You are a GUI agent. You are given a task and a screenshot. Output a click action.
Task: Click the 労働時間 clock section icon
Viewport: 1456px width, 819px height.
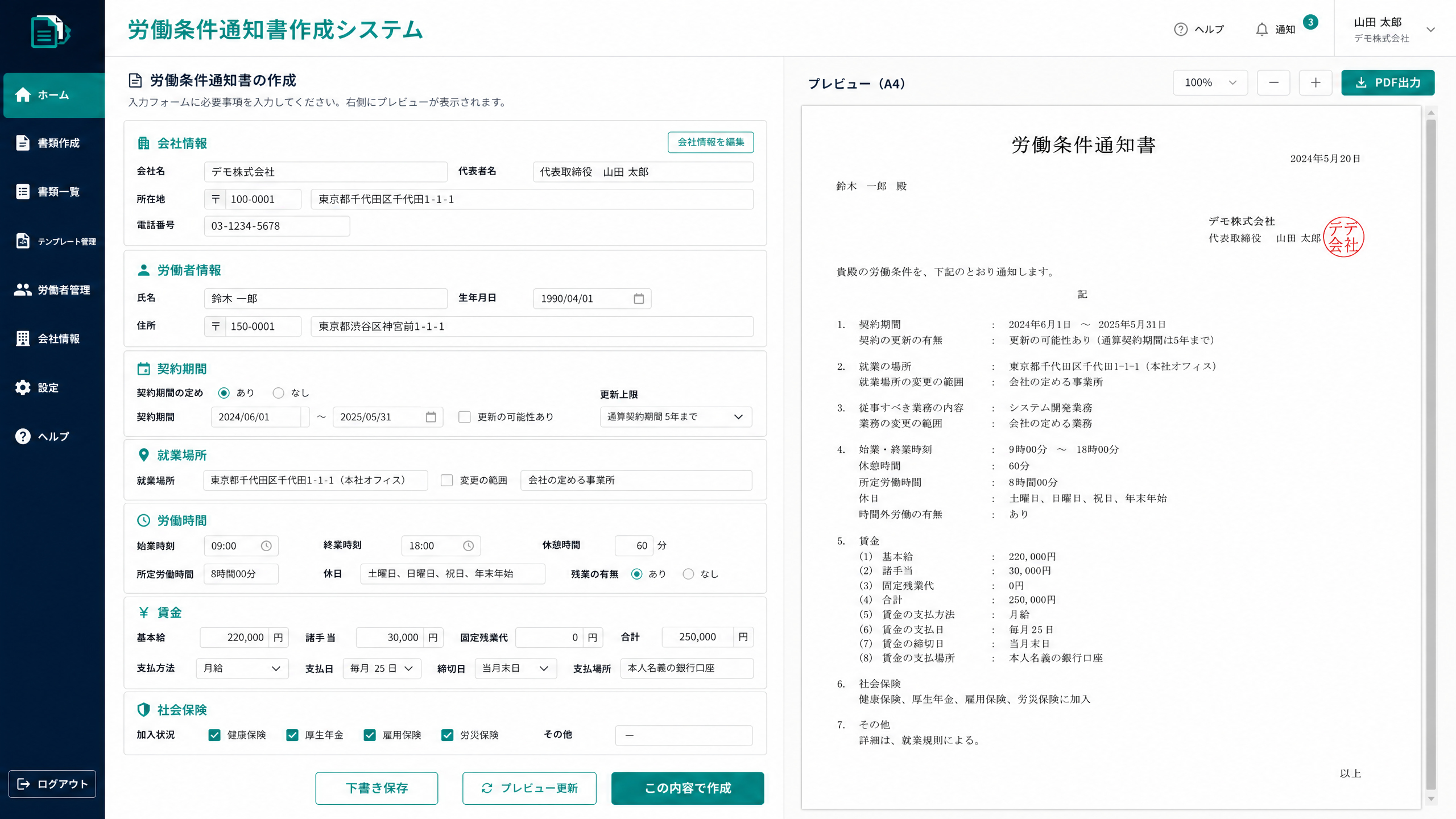coord(143,520)
